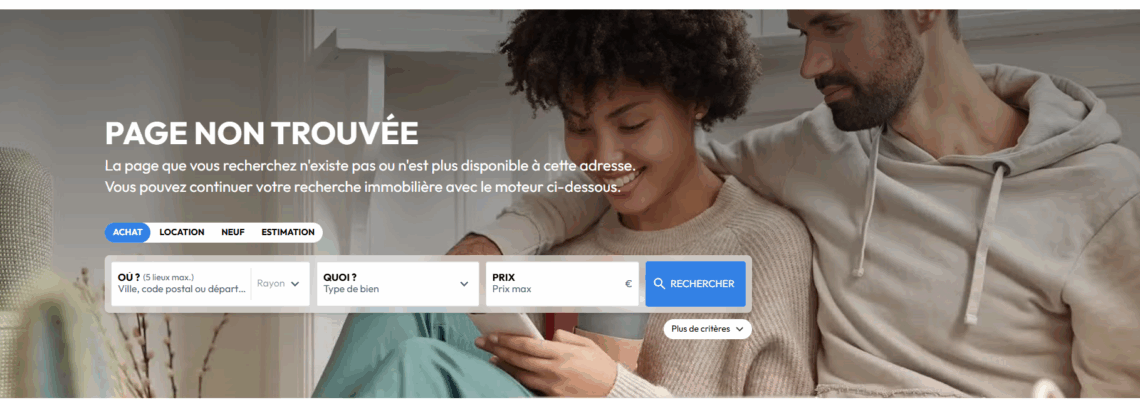Click the PAGE NON TROUVÉE heading
Image resolution: width=1140 pixels, height=400 pixels.
point(262,133)
